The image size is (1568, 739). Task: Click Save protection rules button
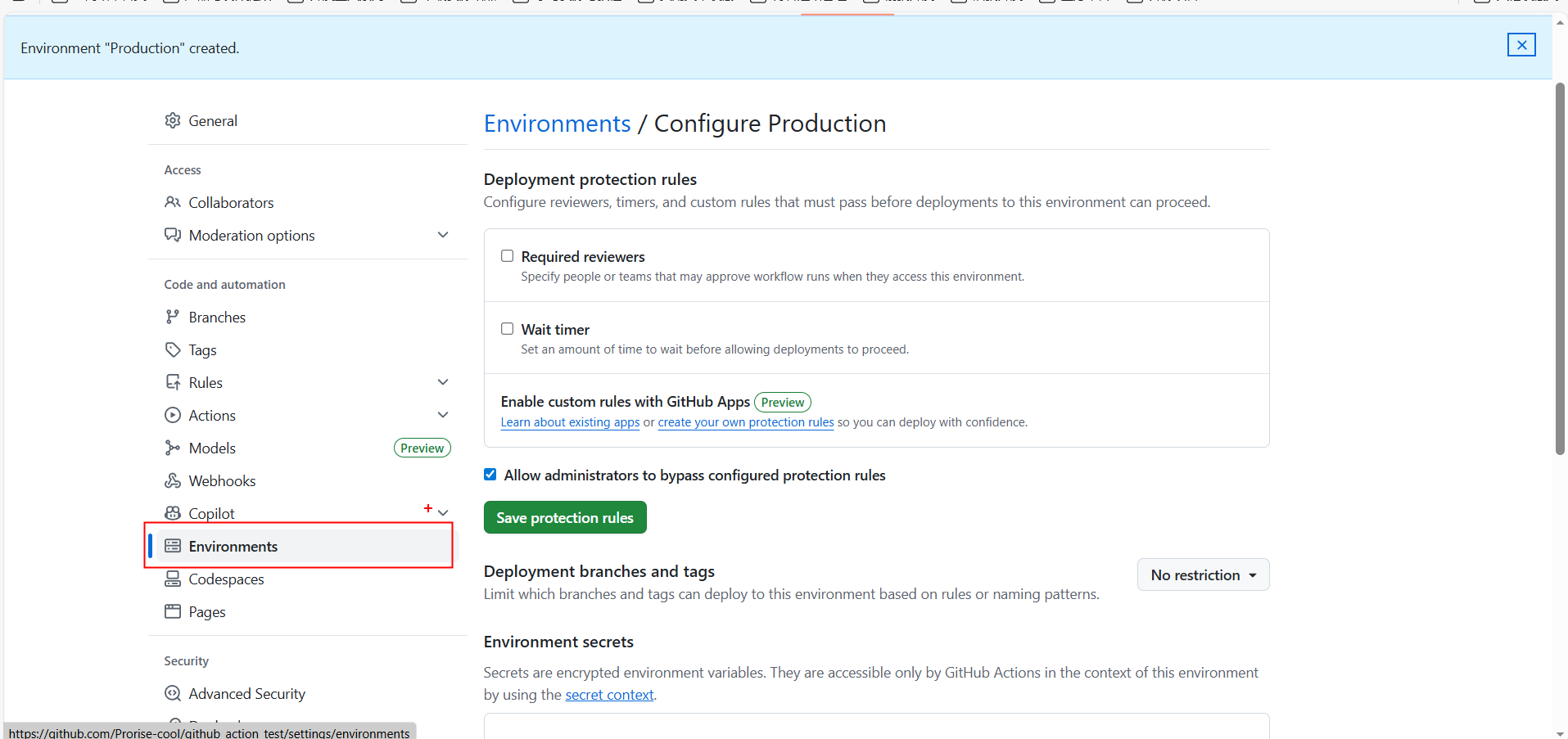point(565,517)
